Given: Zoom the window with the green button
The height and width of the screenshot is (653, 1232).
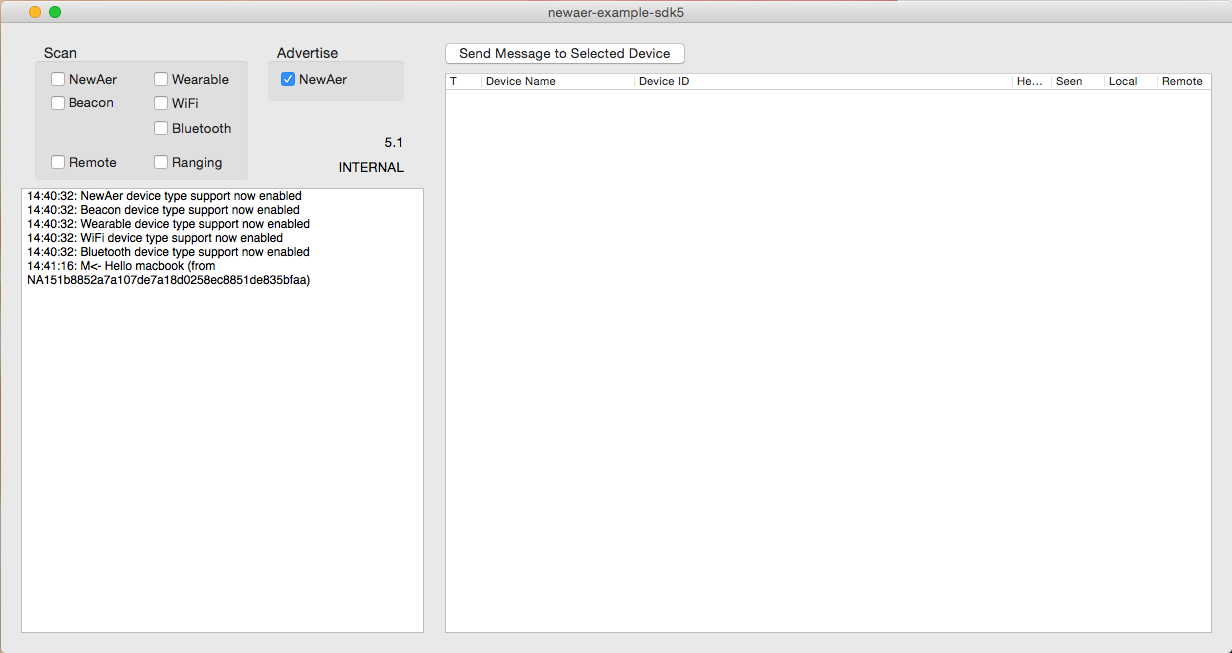Looking at the screenshot, I should [55, 12].
